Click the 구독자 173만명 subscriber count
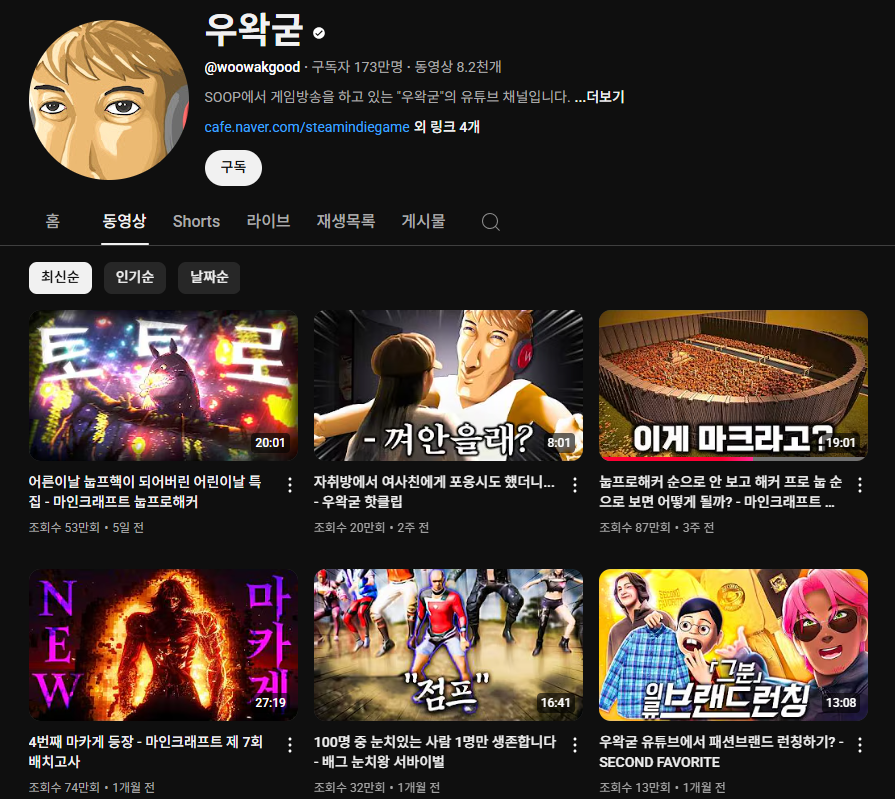The image size is (895, 799). 357,67
